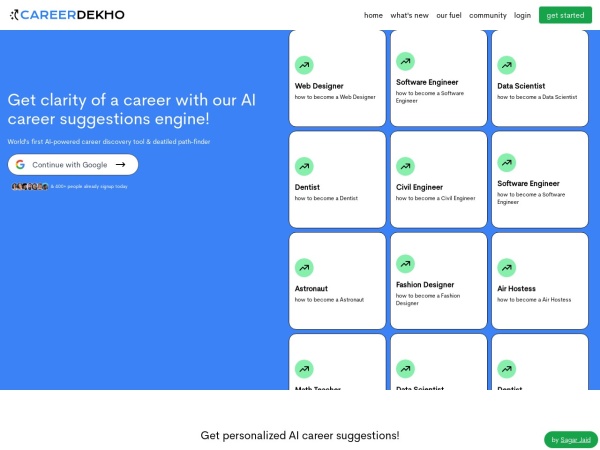Image resolution: width=600 pixels, height=450 pixels.
Task: Click 'how to become a Astronaut' text
Action: pyautogui.click(x=329, y=300)
